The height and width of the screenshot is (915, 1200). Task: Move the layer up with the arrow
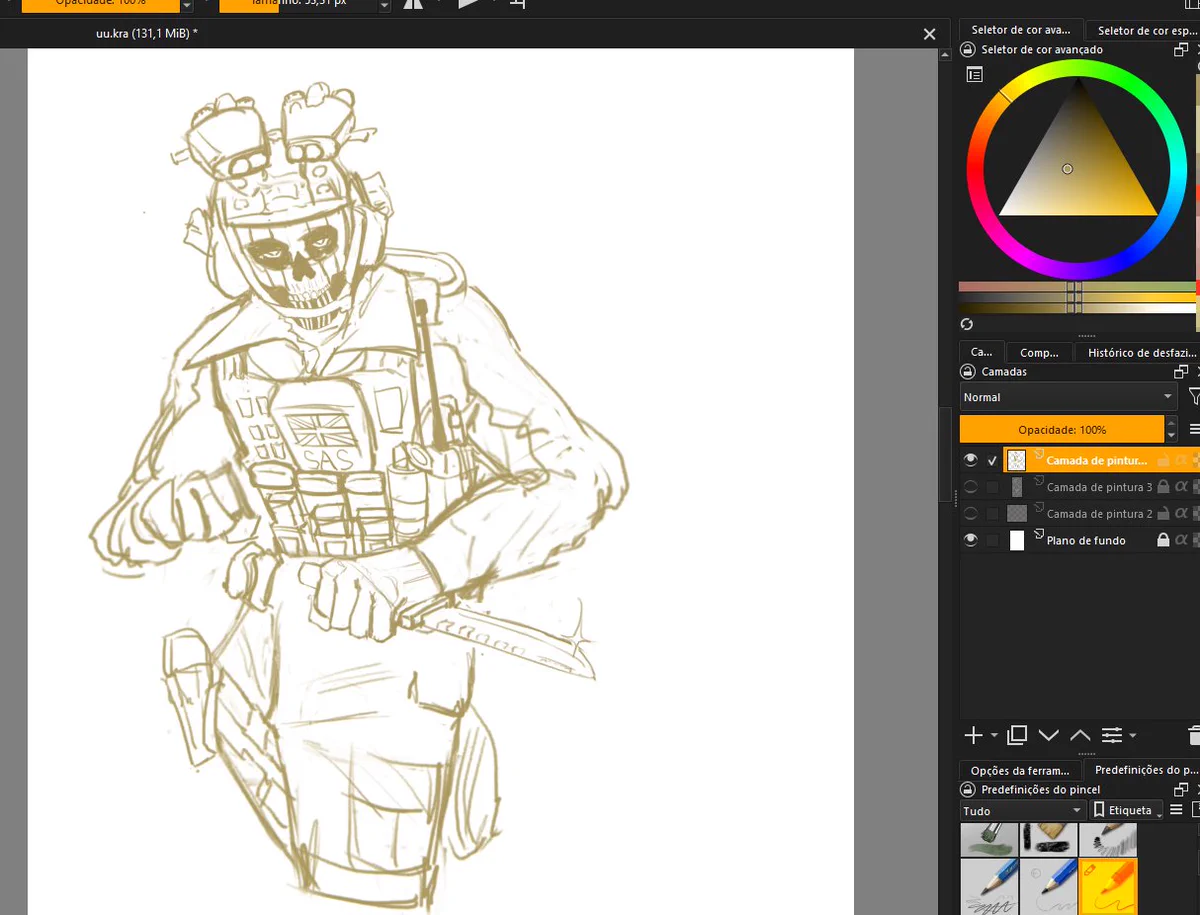1080,735
